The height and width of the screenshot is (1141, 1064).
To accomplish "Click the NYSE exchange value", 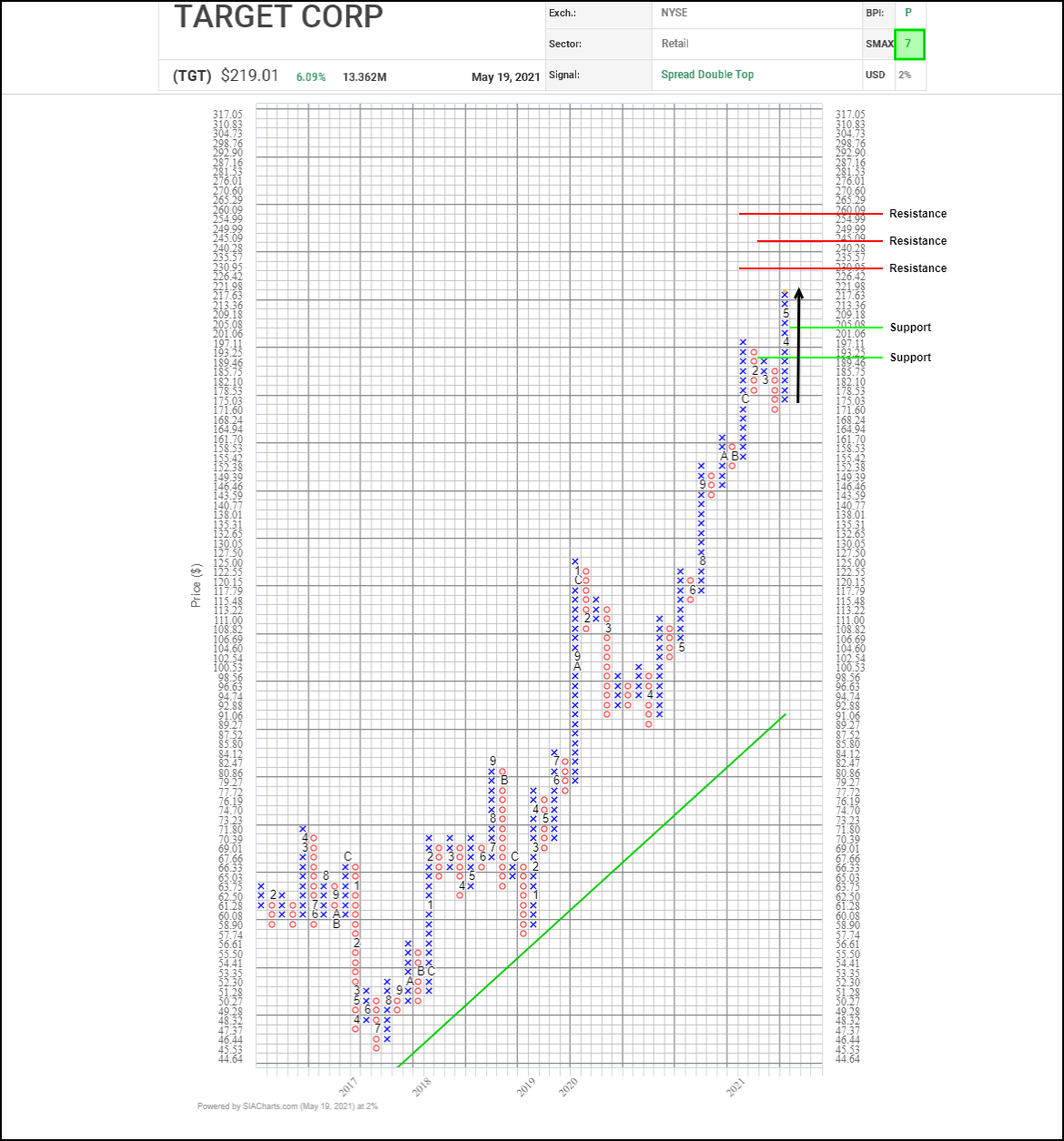I will click(x=674, y=13).
